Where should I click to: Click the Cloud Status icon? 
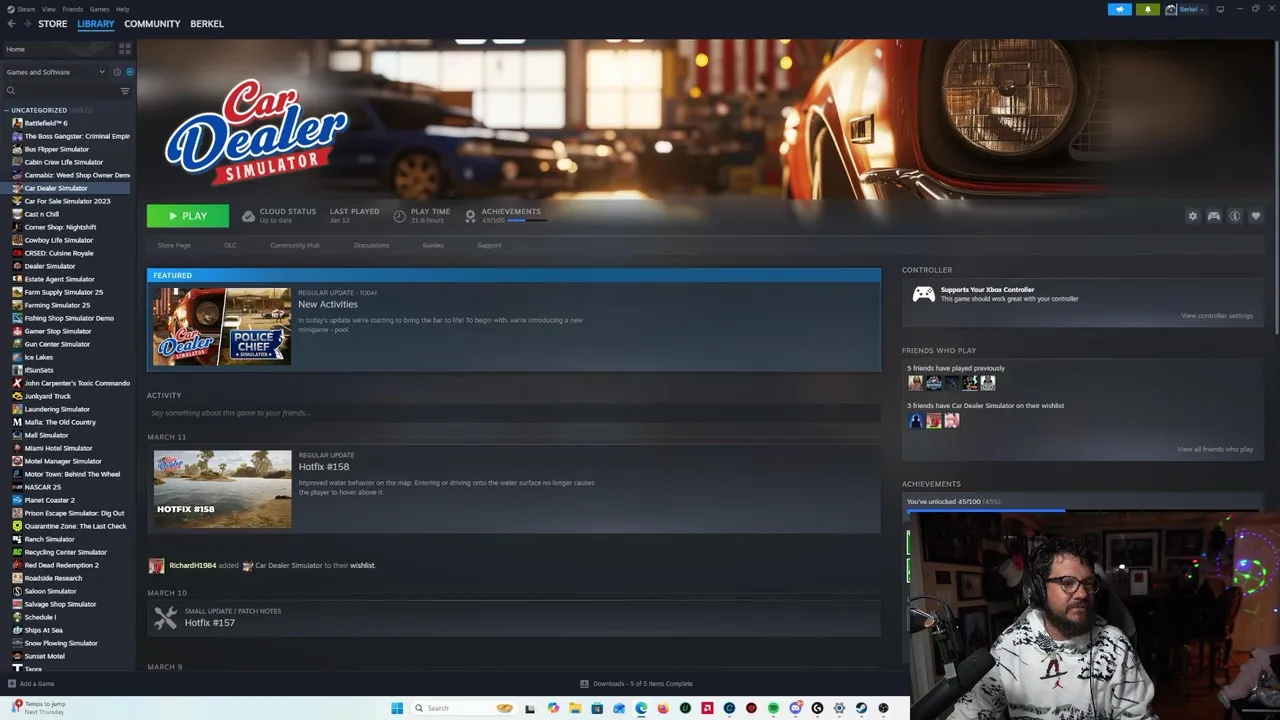coord(248,216)
